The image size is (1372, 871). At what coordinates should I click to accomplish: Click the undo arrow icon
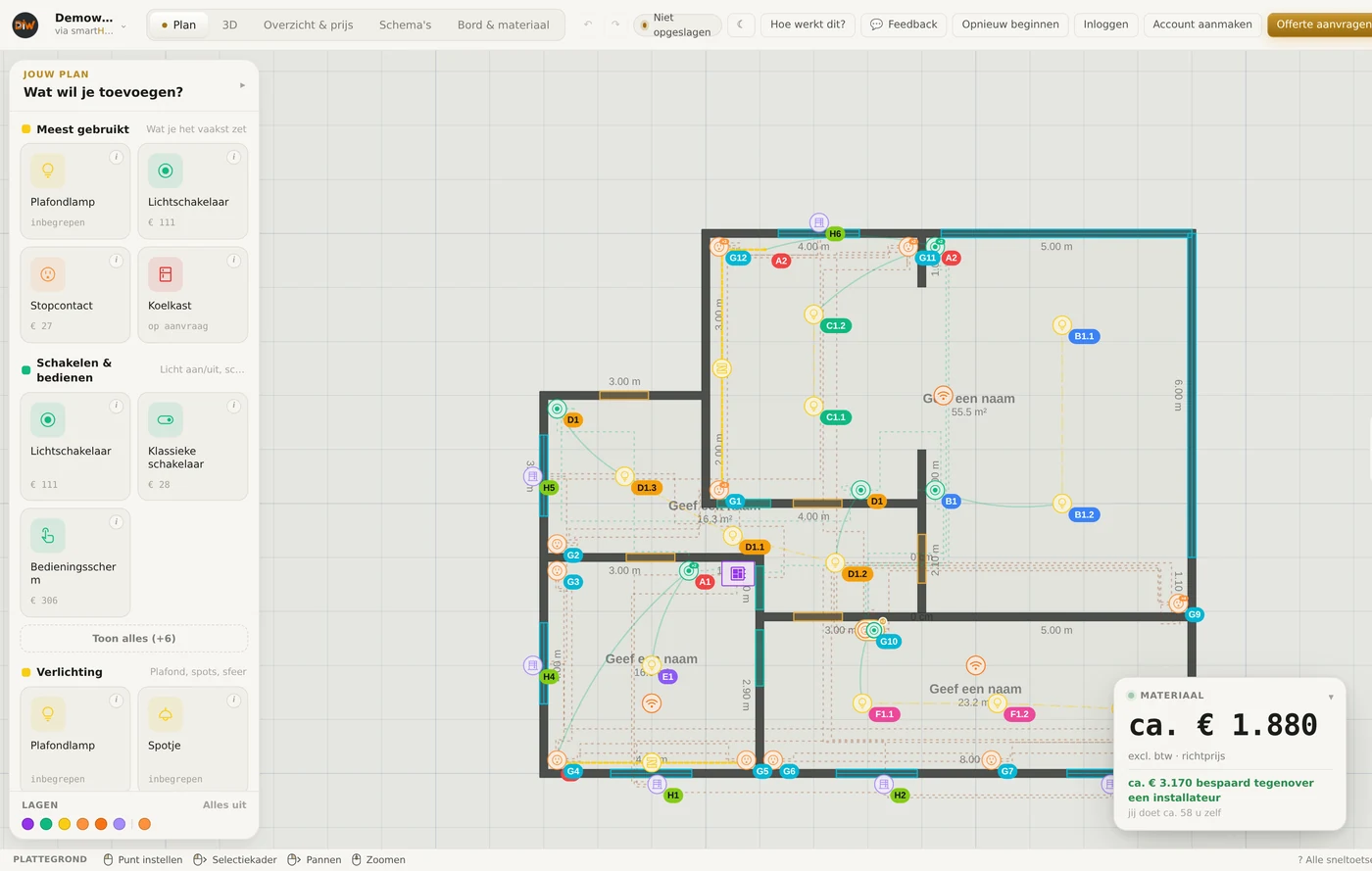click(588, 24)
